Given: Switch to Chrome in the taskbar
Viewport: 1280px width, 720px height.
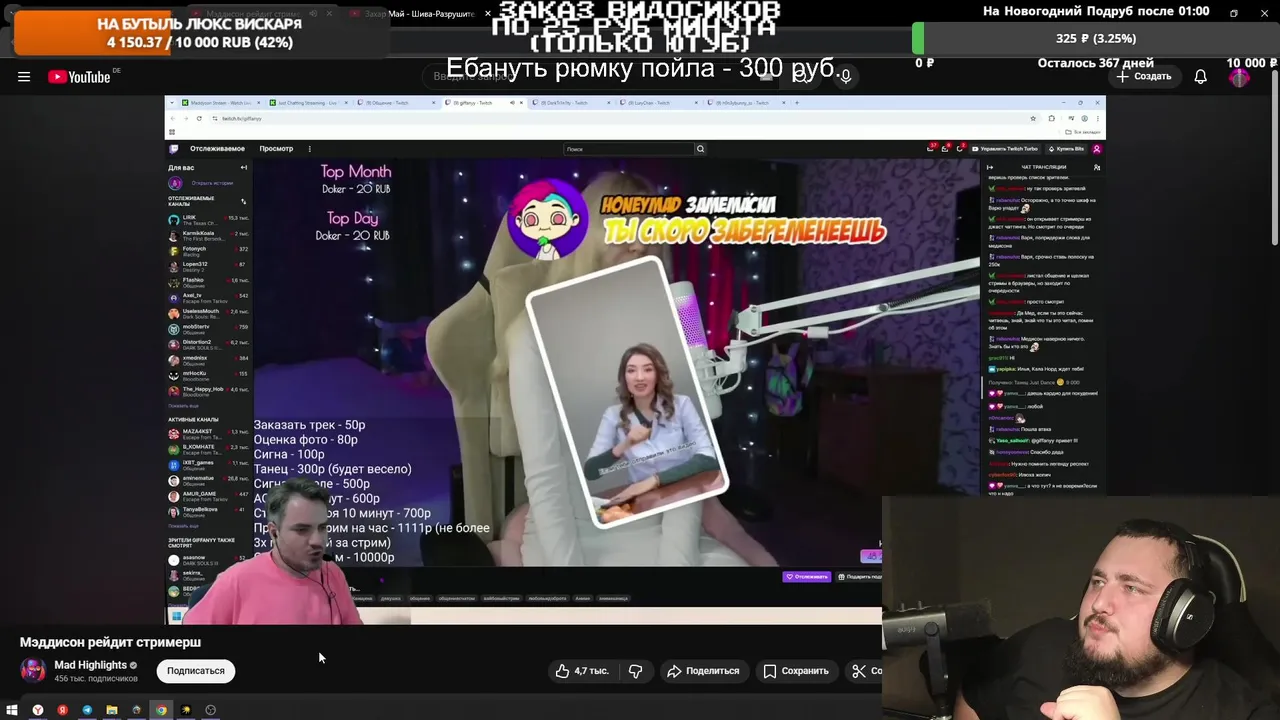Looking at the screenshot, I should [x=161, y=710].
